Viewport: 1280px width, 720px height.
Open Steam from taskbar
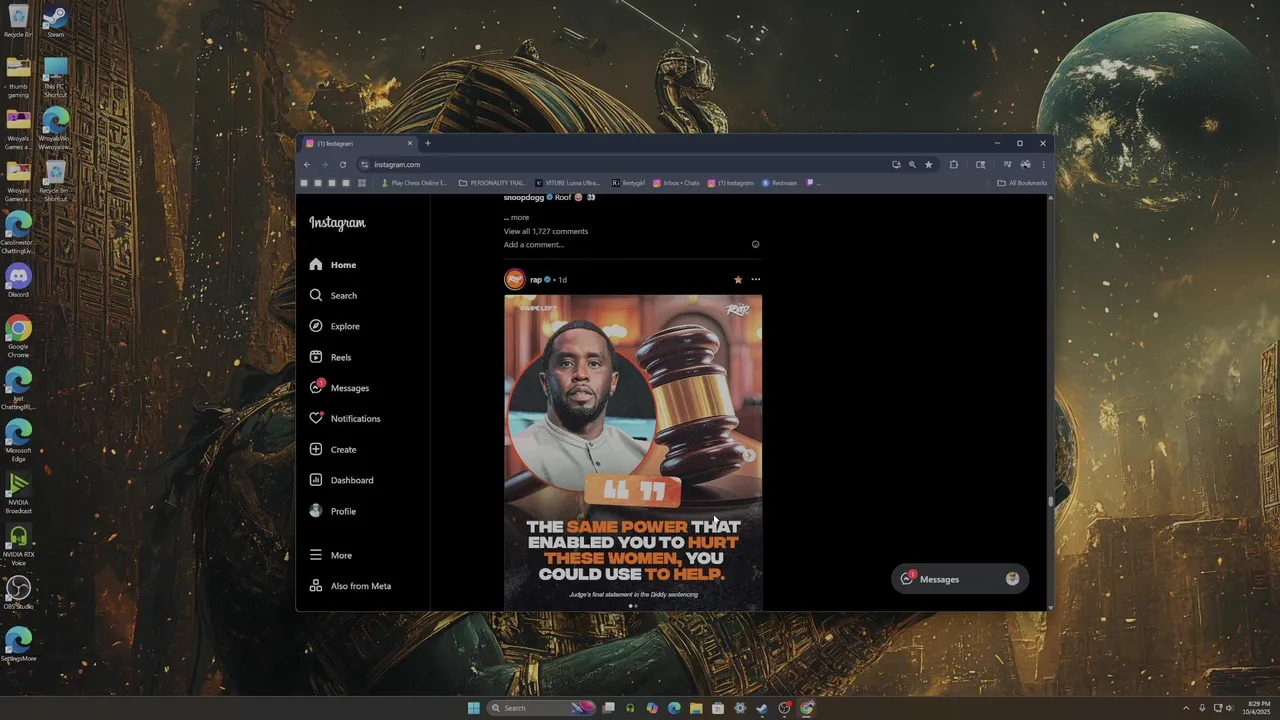pos(762,708)
